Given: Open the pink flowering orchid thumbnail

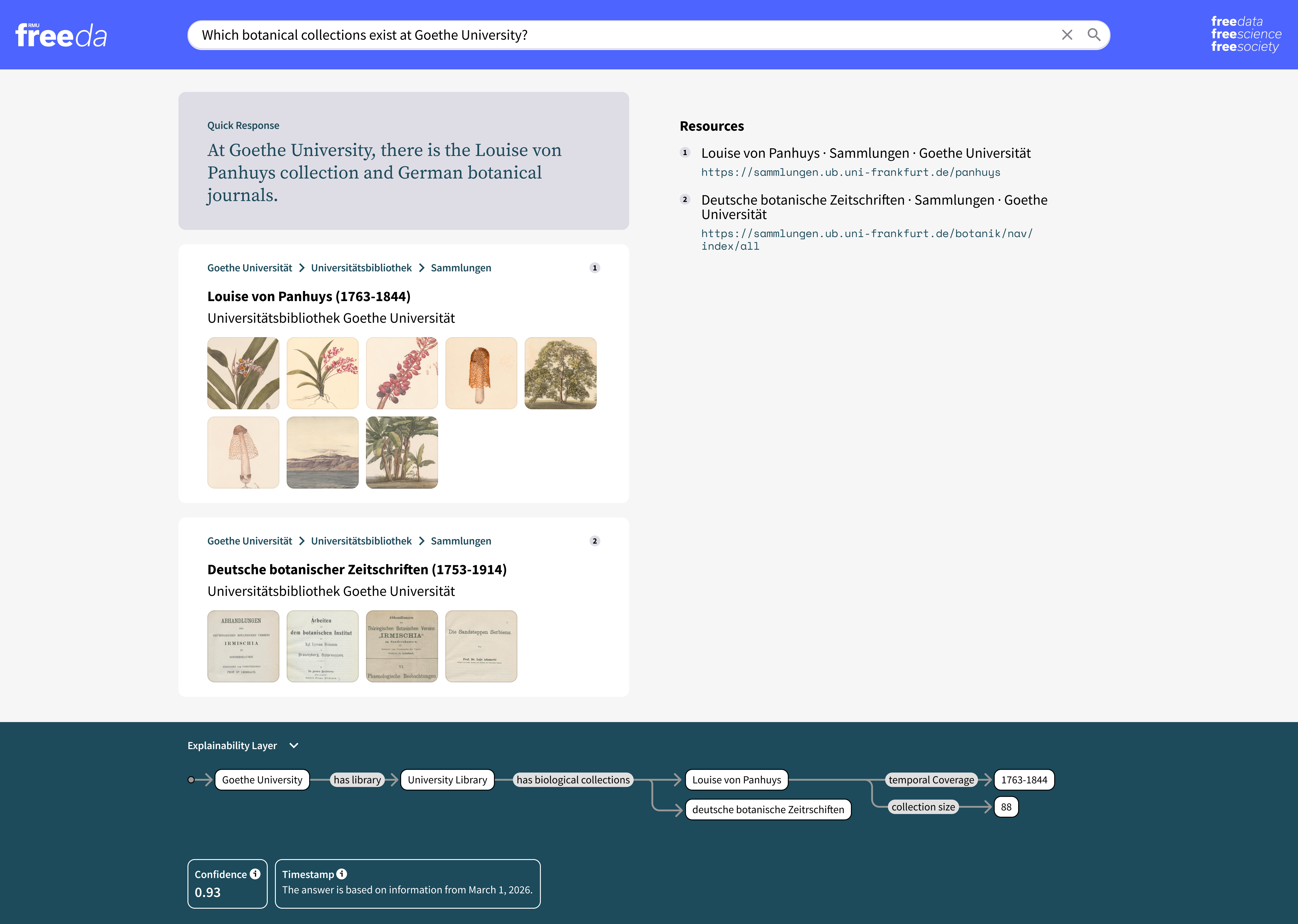Looking at the screenshot, I should pos(322,373).
